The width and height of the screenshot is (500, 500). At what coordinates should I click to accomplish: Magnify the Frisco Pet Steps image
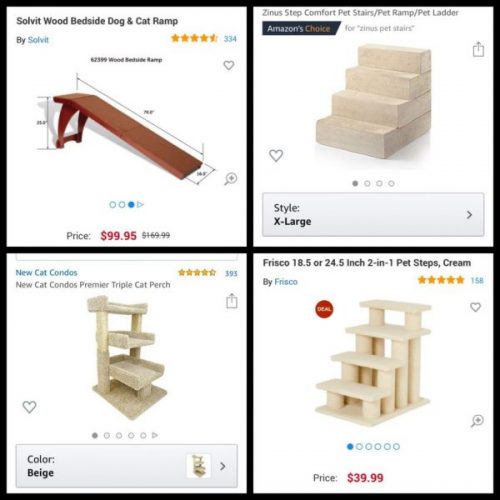477,421
